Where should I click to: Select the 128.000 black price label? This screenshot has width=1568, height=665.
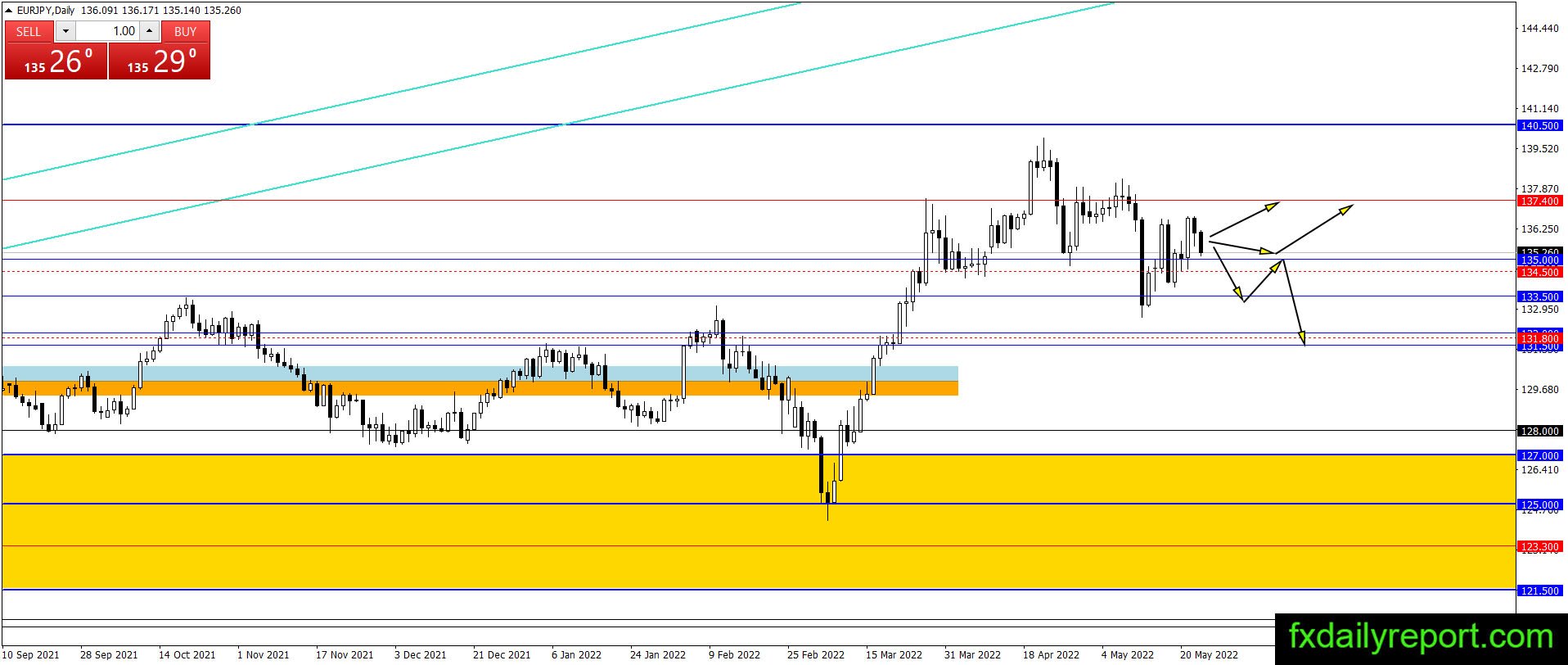coord(1540,431)
